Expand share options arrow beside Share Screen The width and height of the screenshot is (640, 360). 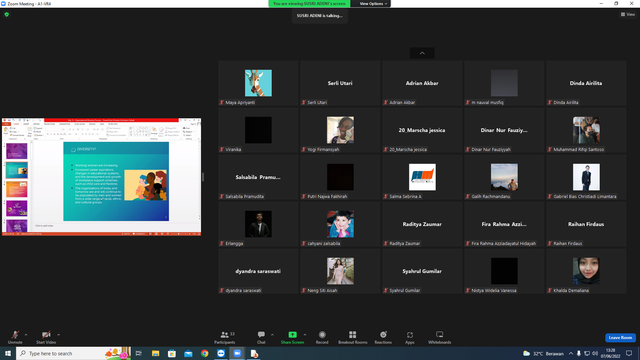click(x=305, y=335)
